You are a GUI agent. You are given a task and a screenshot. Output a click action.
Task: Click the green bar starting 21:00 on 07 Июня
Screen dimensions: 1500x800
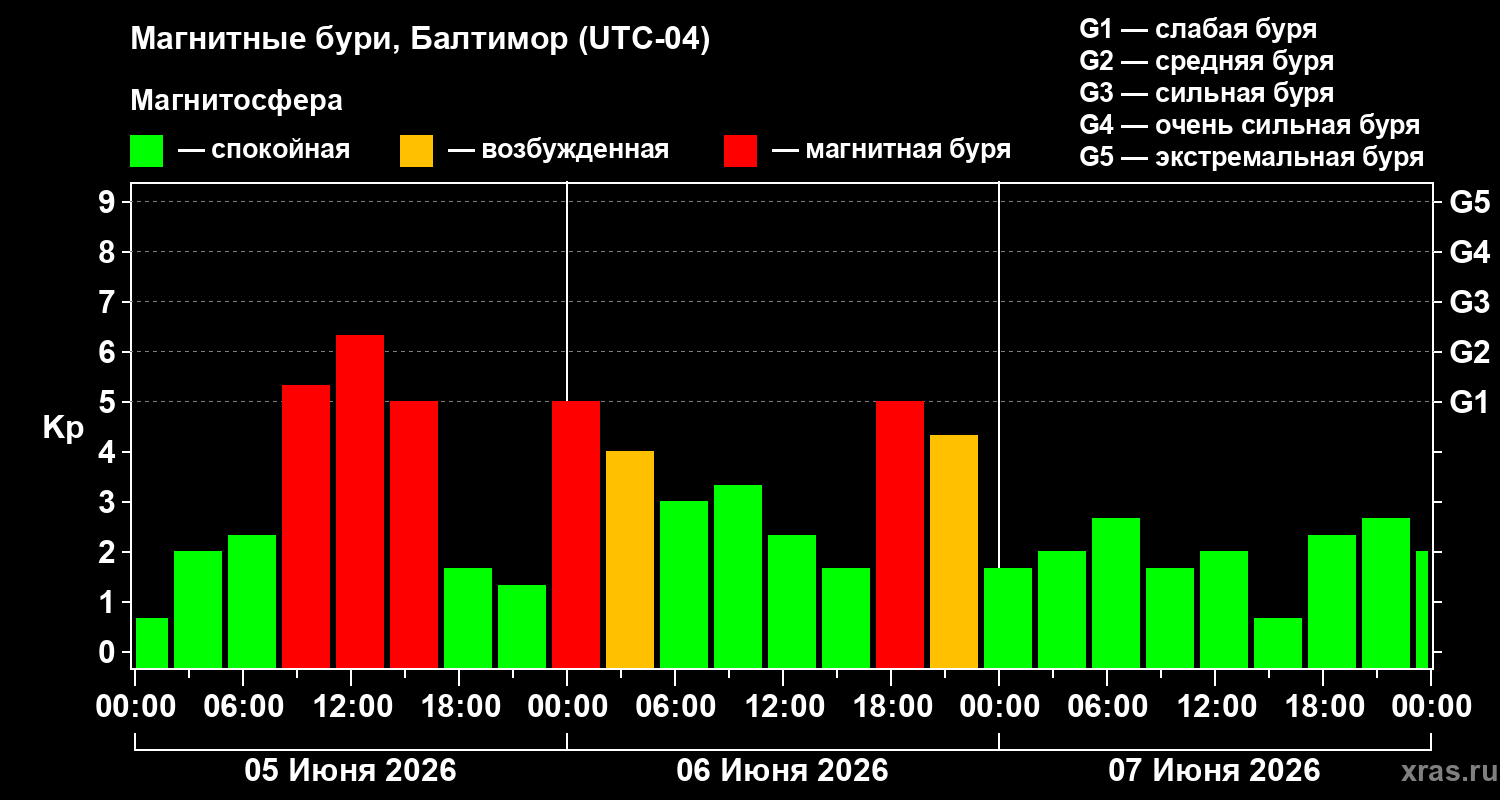(1386, 593)
